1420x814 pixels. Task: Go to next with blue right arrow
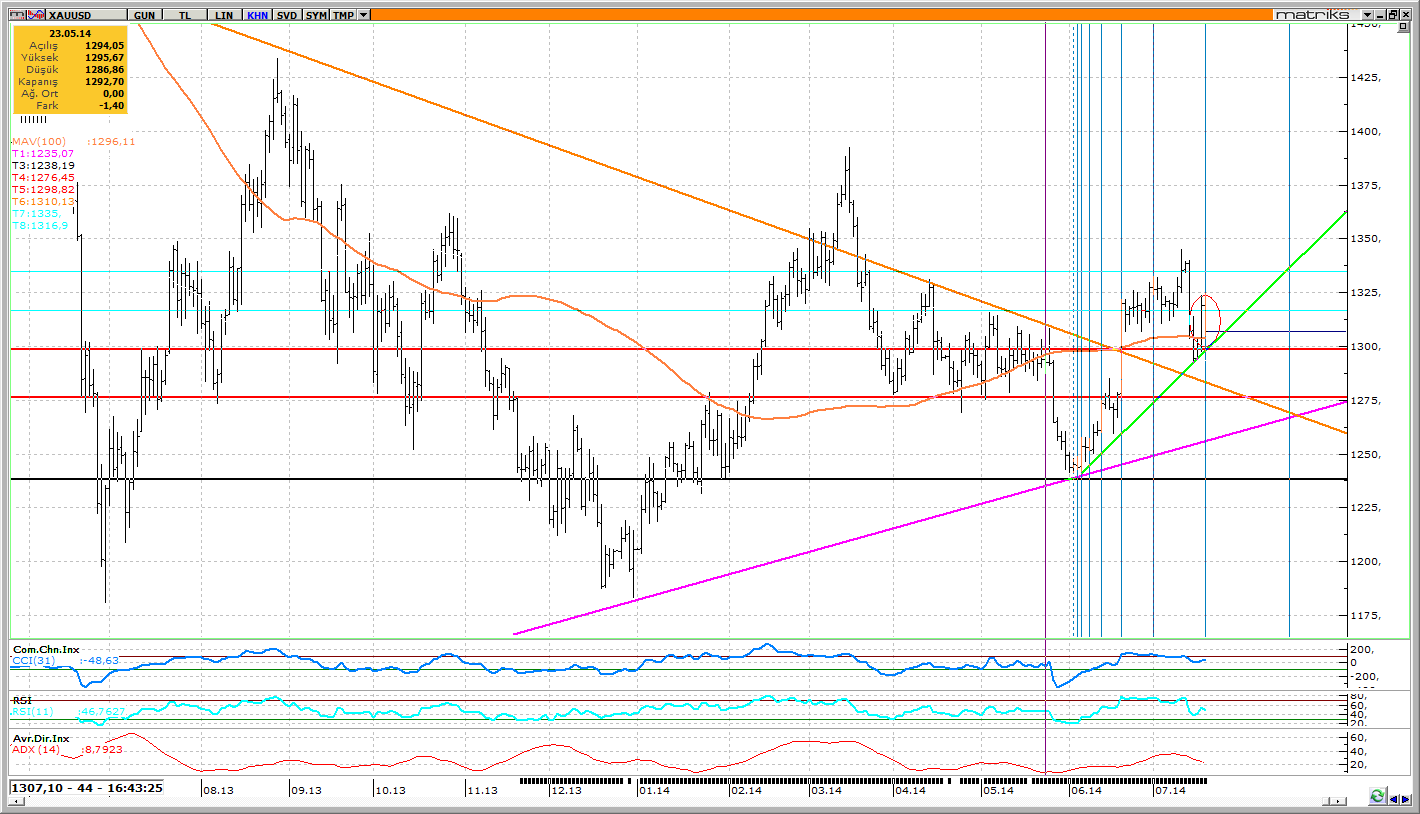coord(1405,799)
